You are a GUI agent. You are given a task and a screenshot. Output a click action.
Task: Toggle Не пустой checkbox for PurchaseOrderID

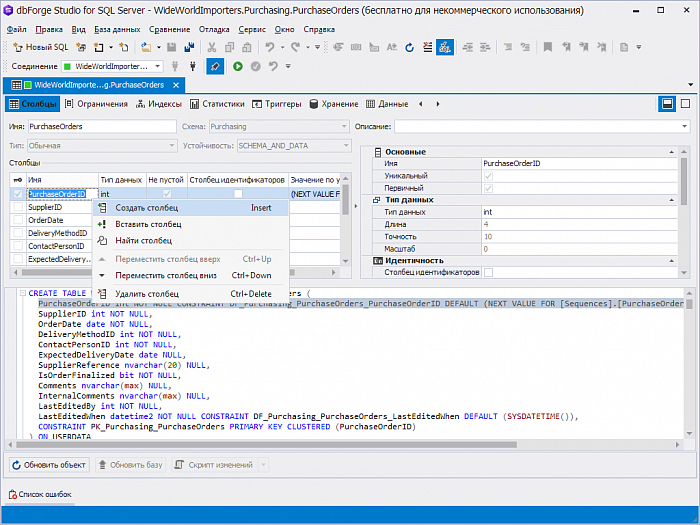tap(167, 194)
